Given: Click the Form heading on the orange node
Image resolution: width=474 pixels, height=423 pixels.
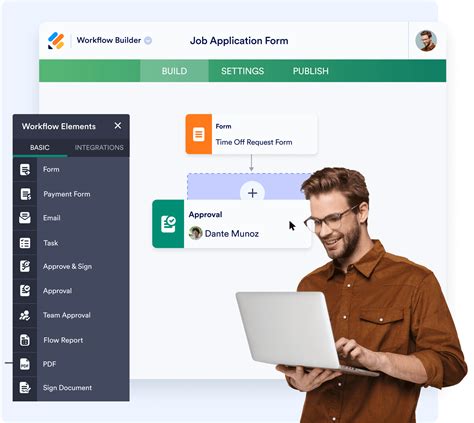Looking at the screenshot, I should 223,126.
